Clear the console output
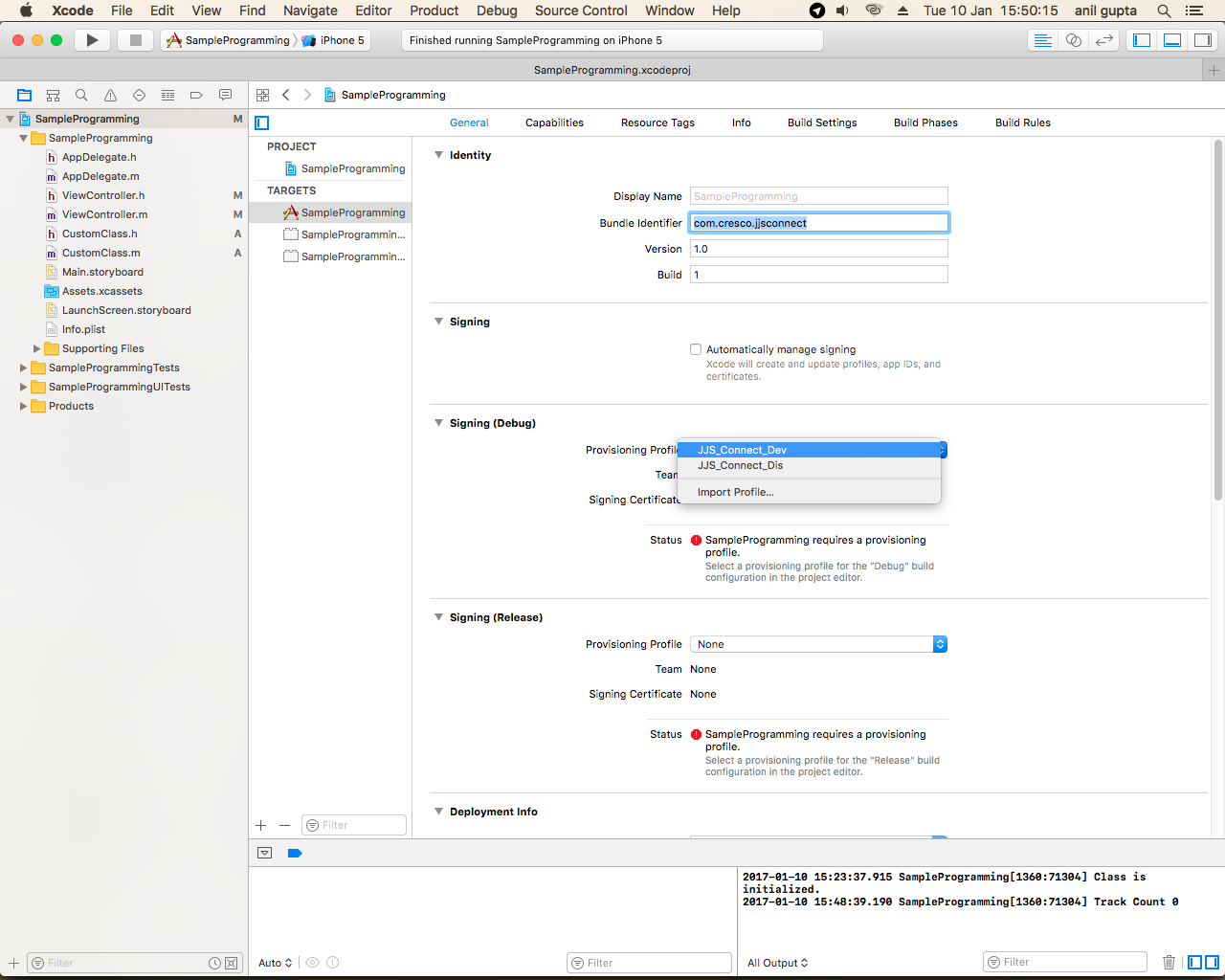This screenshot has width=1225, height=980. click(x=1169, y=962)
